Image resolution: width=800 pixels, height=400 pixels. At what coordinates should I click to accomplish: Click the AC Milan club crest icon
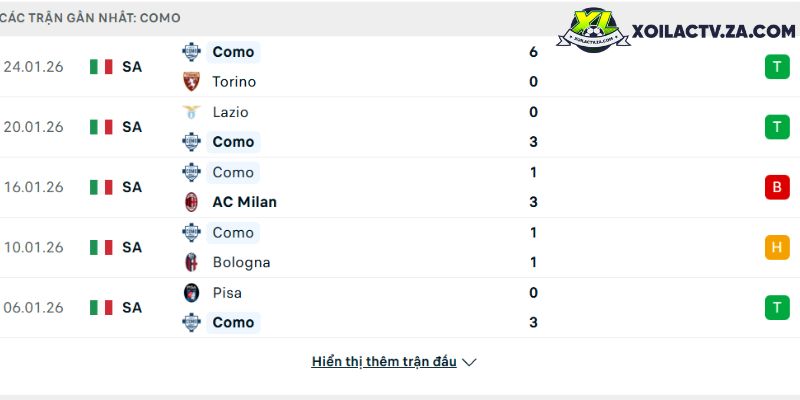pos(191,202)
